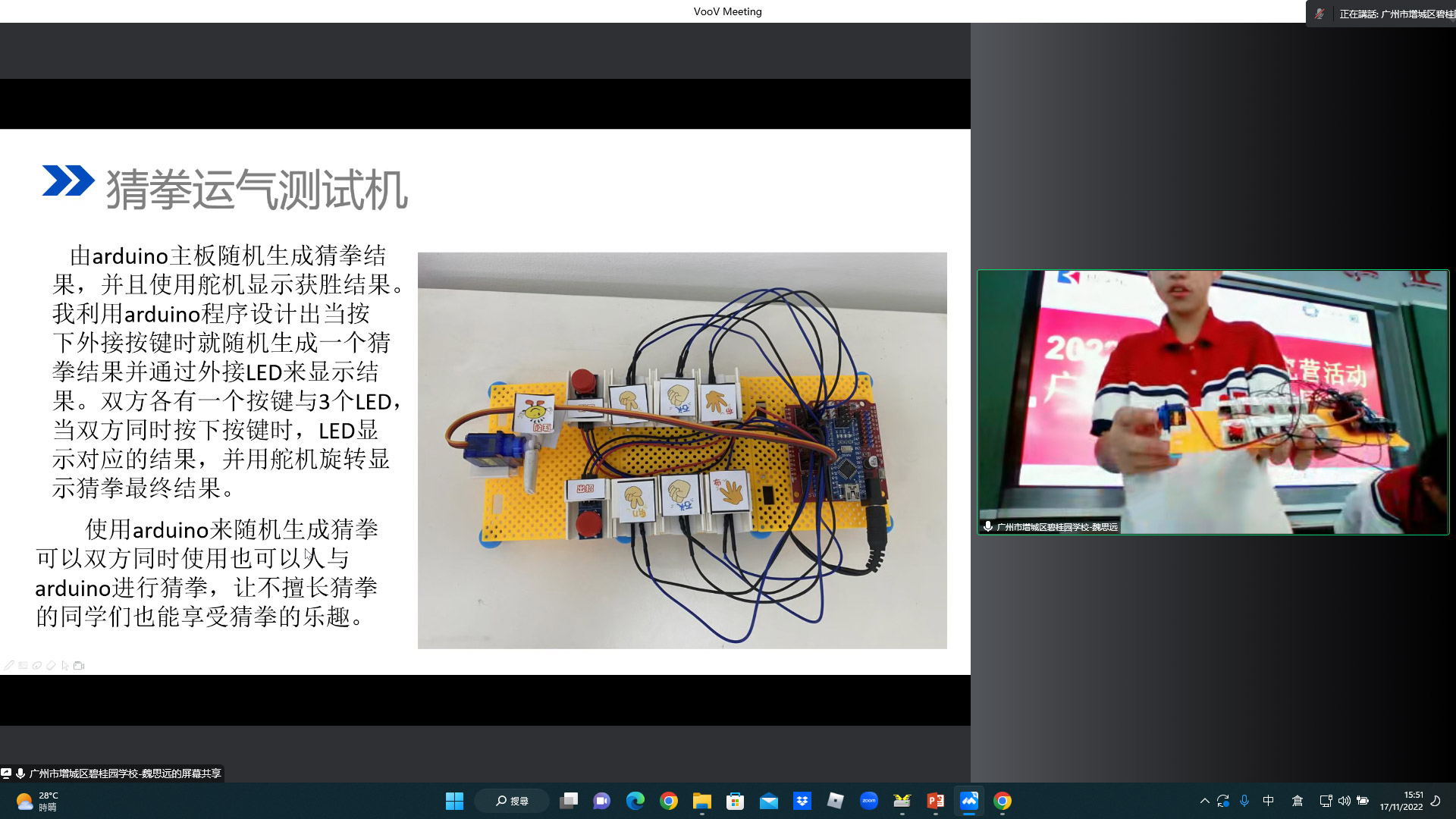This screenshot has height=819, width=1456.
Task: Select the eraser icon on the slide toolbar
Action: [x=51, y=666]
